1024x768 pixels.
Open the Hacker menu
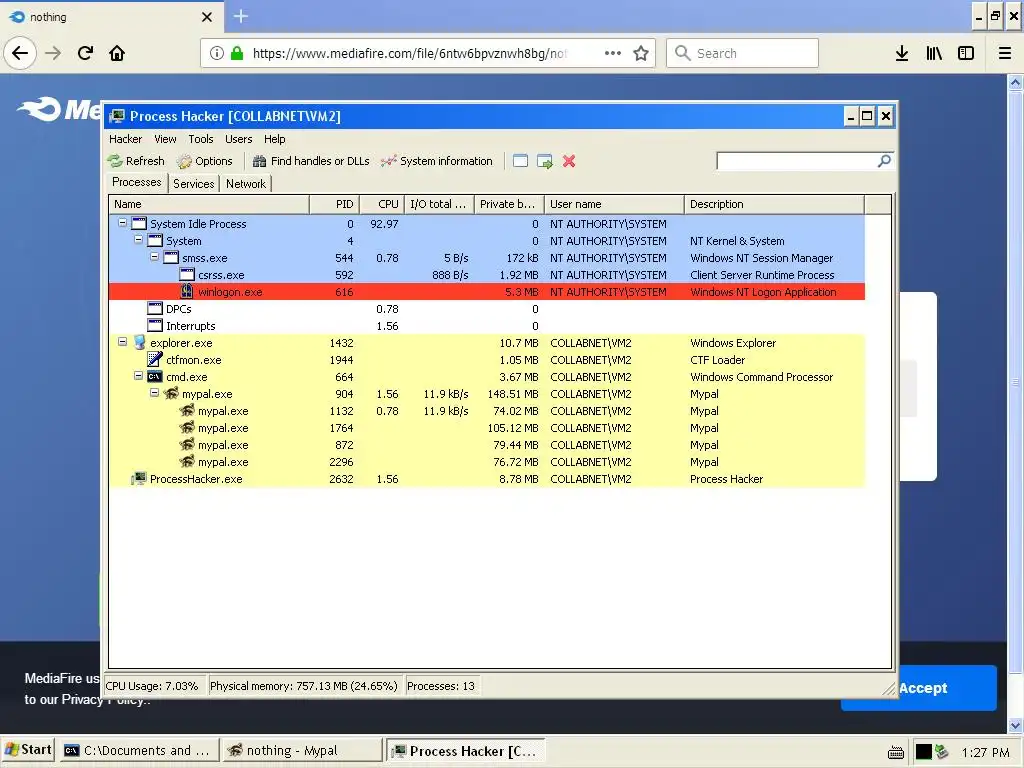click(x=125, y=139)
